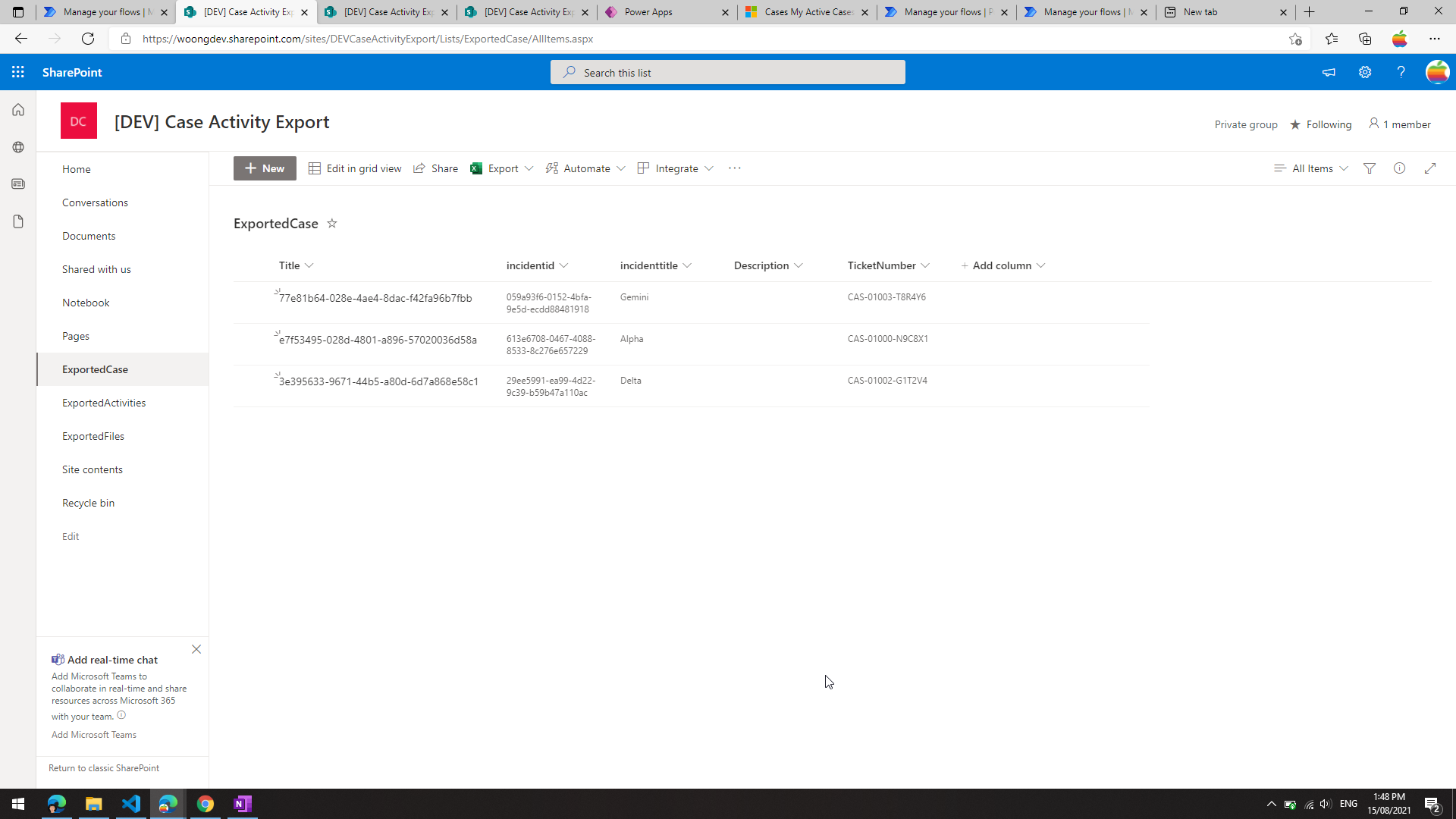Expand list content to full screen
The height and width of the screenshot is (819, 1456).
(1430, 168)
